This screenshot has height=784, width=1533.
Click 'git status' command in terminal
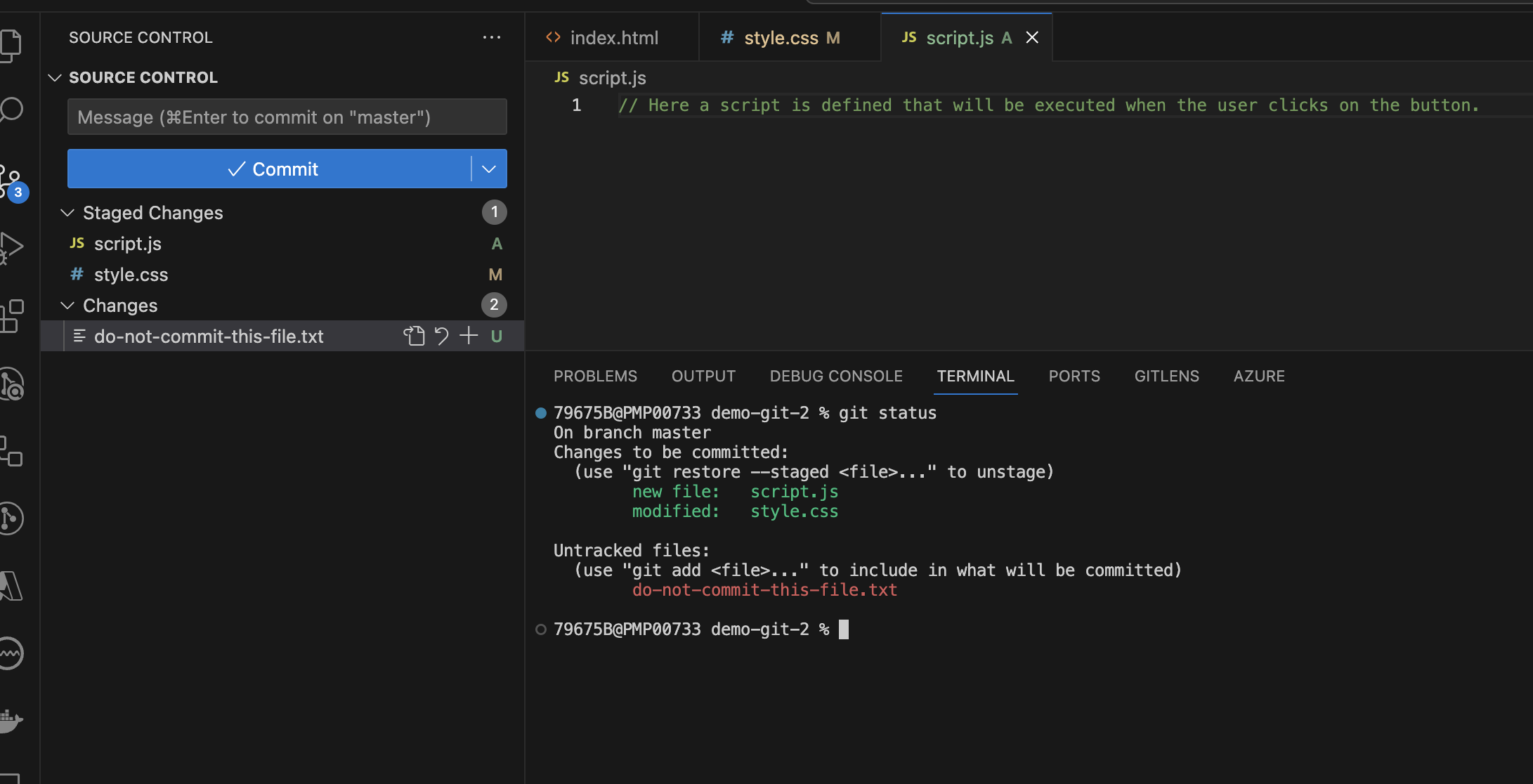click(887, 412)
